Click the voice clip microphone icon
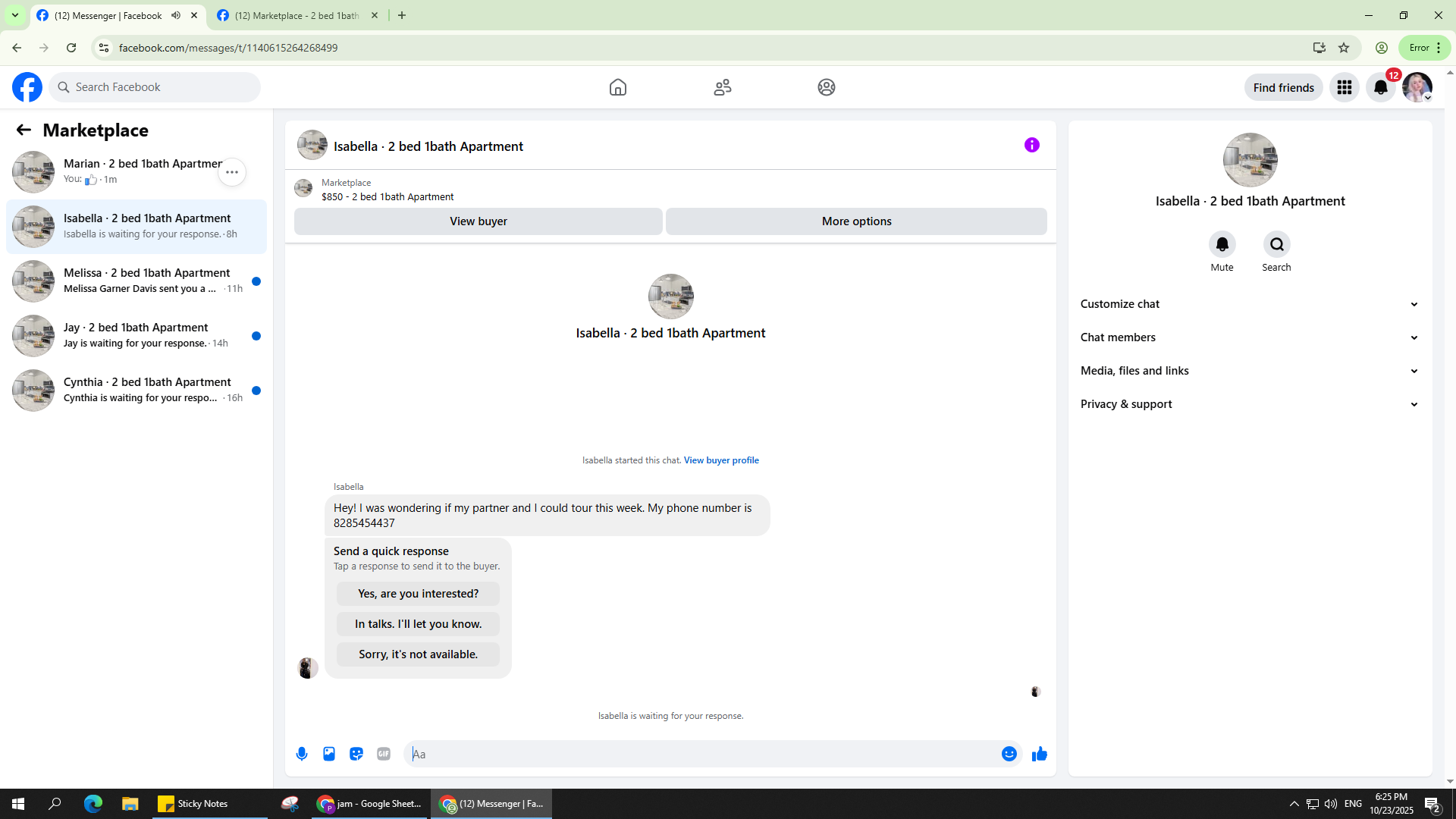Screen dimensions: 1456x819 click(x=302, y=754)
